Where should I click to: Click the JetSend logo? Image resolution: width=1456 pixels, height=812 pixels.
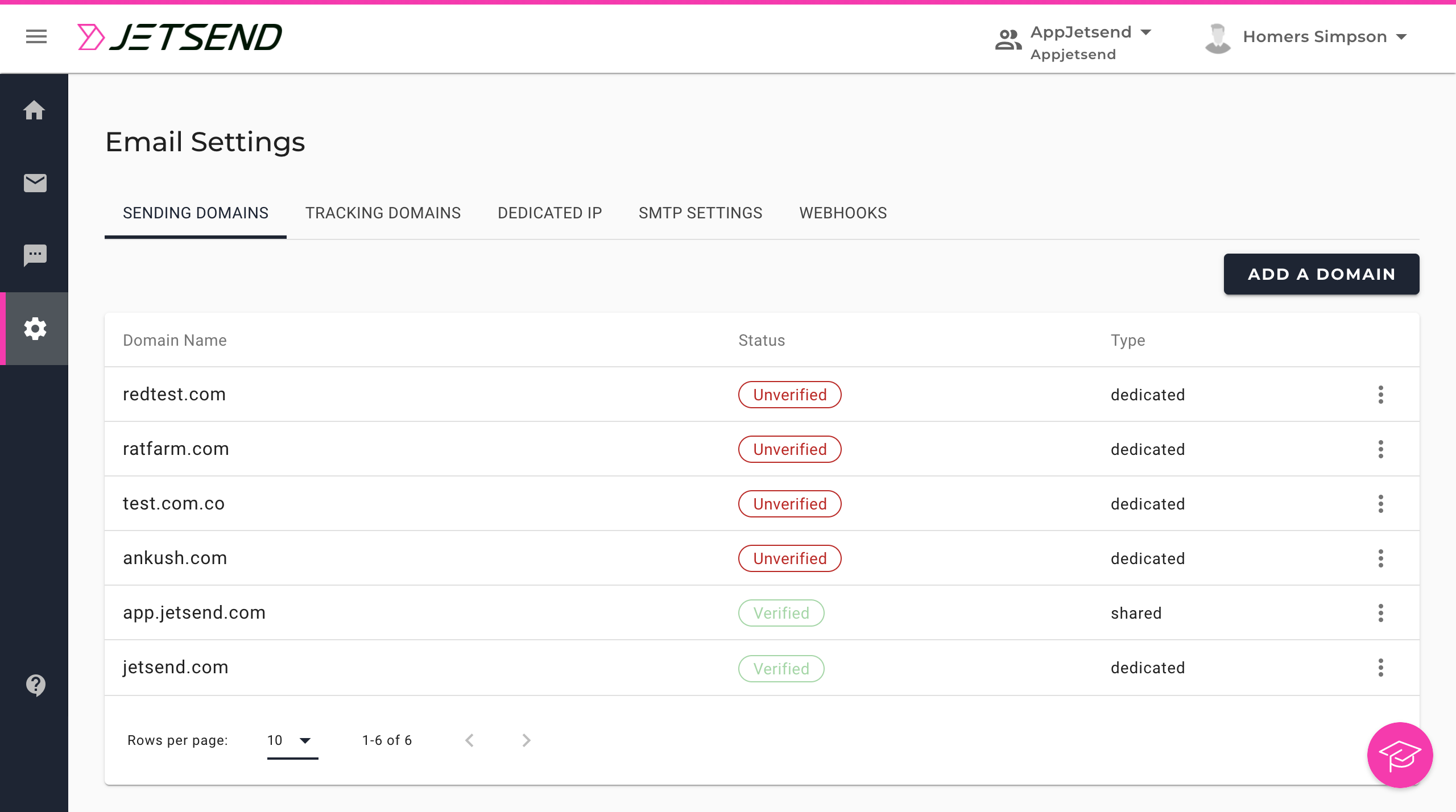[x=180, y=37]
